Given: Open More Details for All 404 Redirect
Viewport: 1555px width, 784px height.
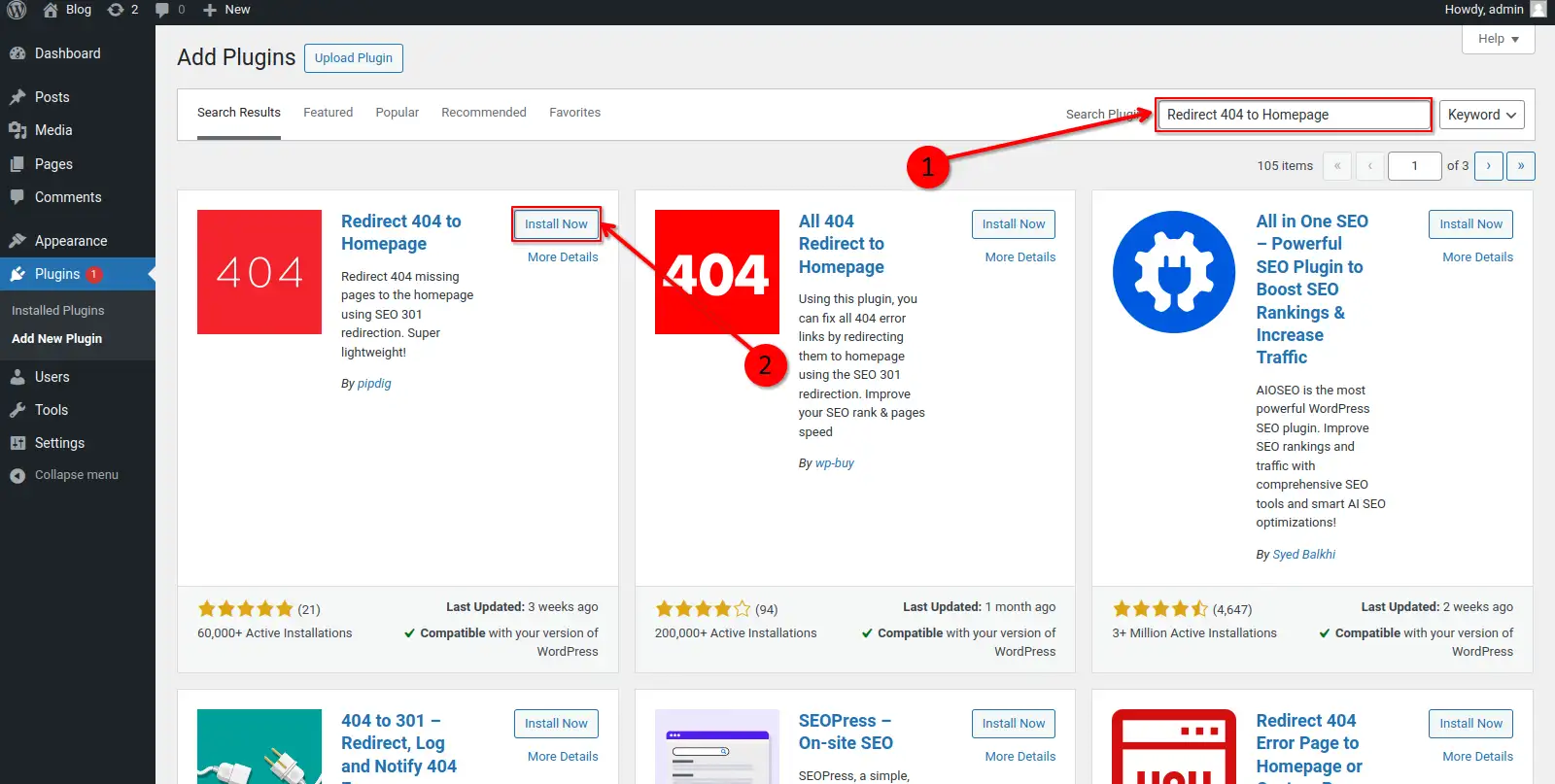Looking at the screenshot, I should click(x=1020, y=257).
